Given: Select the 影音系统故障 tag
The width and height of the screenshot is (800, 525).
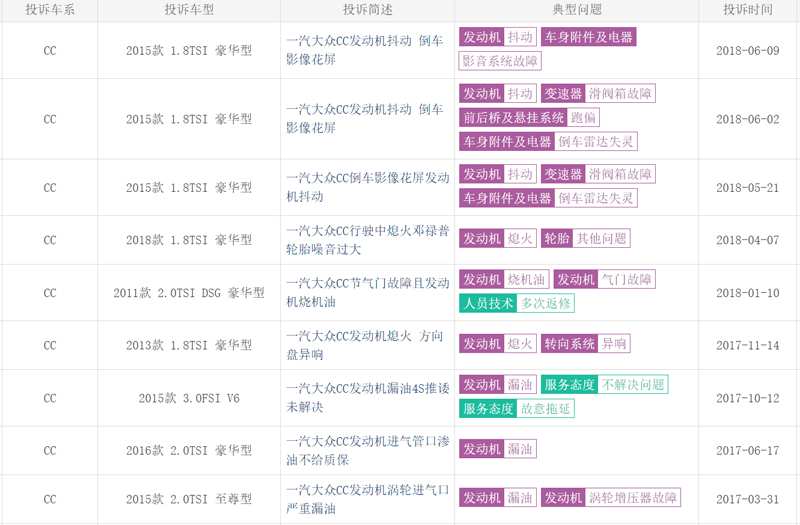Looking at the screenshot, I should 500,61.
